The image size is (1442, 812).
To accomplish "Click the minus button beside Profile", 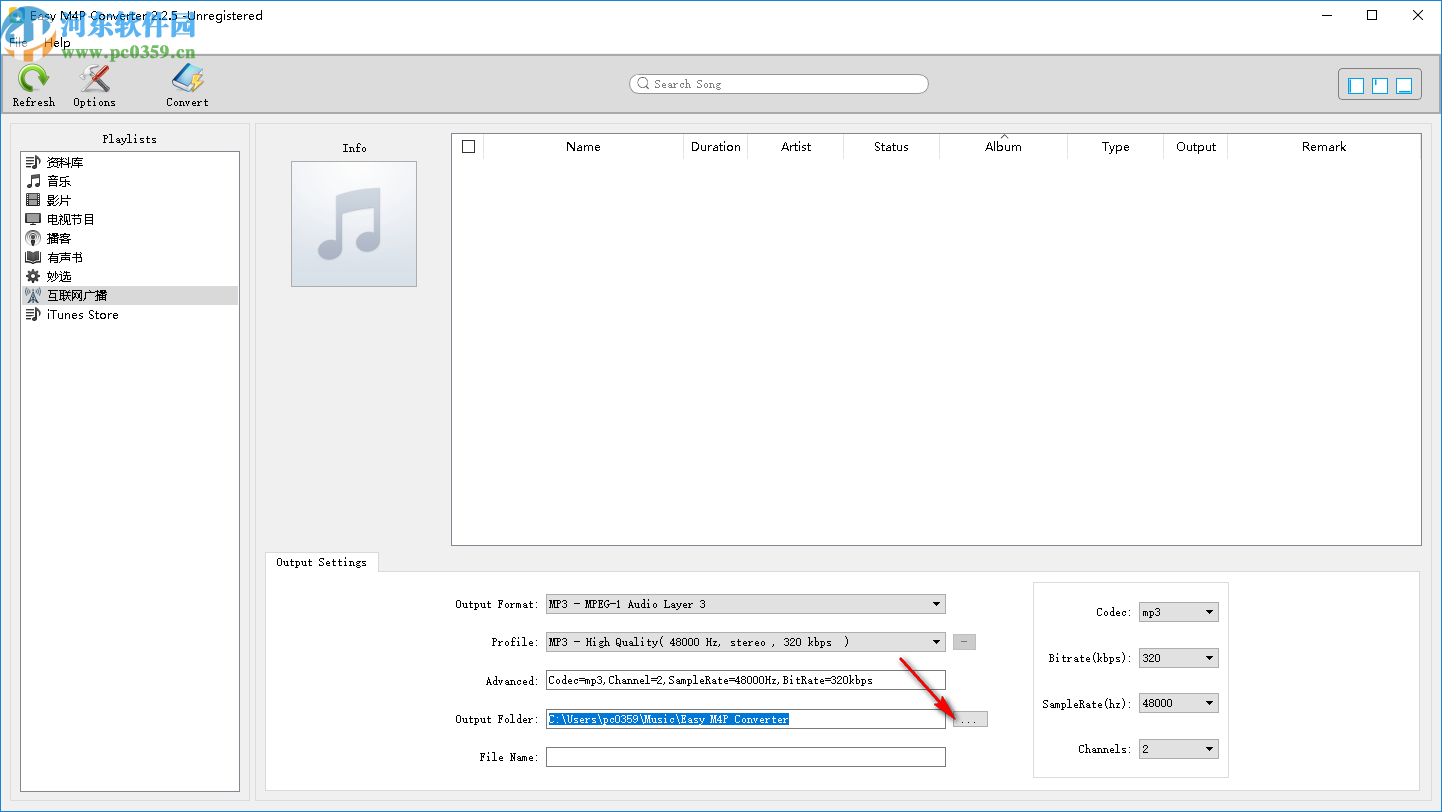I will click(963, 642).
